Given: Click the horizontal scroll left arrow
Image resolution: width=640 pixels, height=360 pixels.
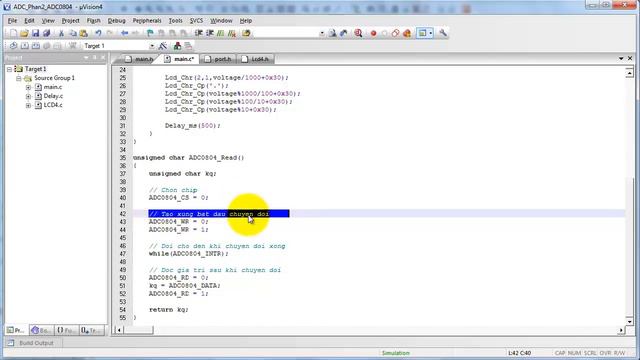Looking at the screenshot, I should coord(119,330).
